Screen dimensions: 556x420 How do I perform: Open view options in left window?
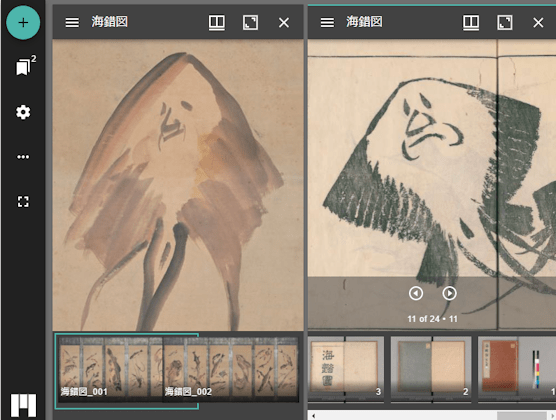pos(217,22)
